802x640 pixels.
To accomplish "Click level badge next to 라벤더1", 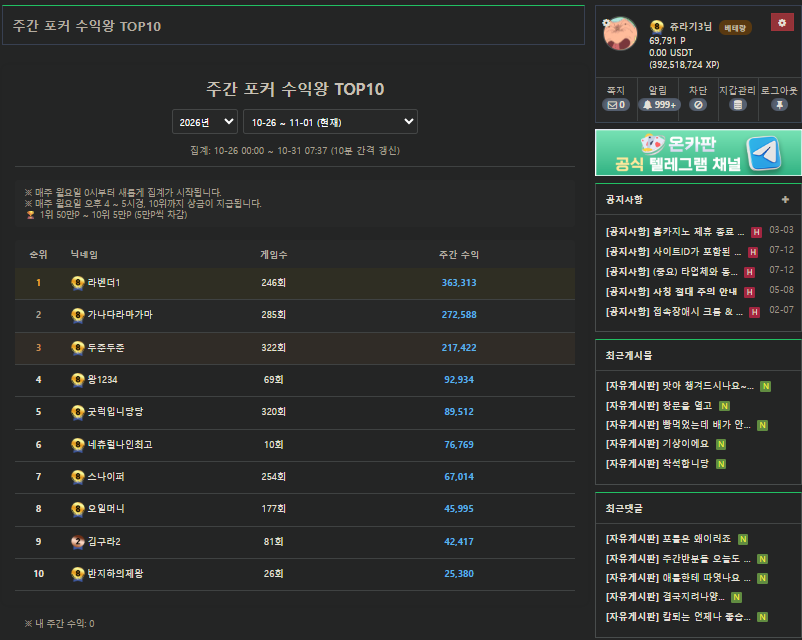I will point(77,282).
